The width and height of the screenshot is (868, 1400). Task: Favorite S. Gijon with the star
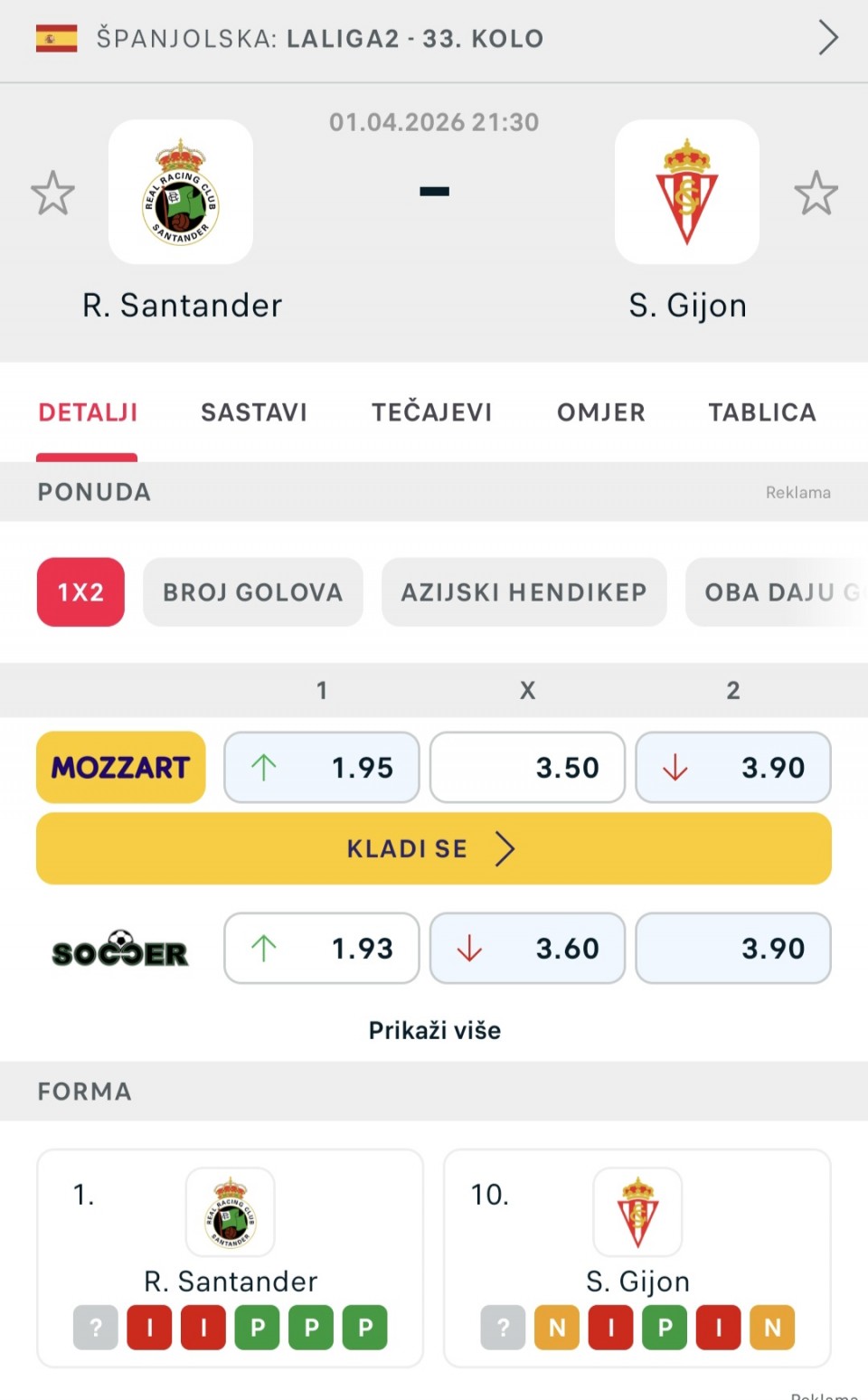[816, 193]
